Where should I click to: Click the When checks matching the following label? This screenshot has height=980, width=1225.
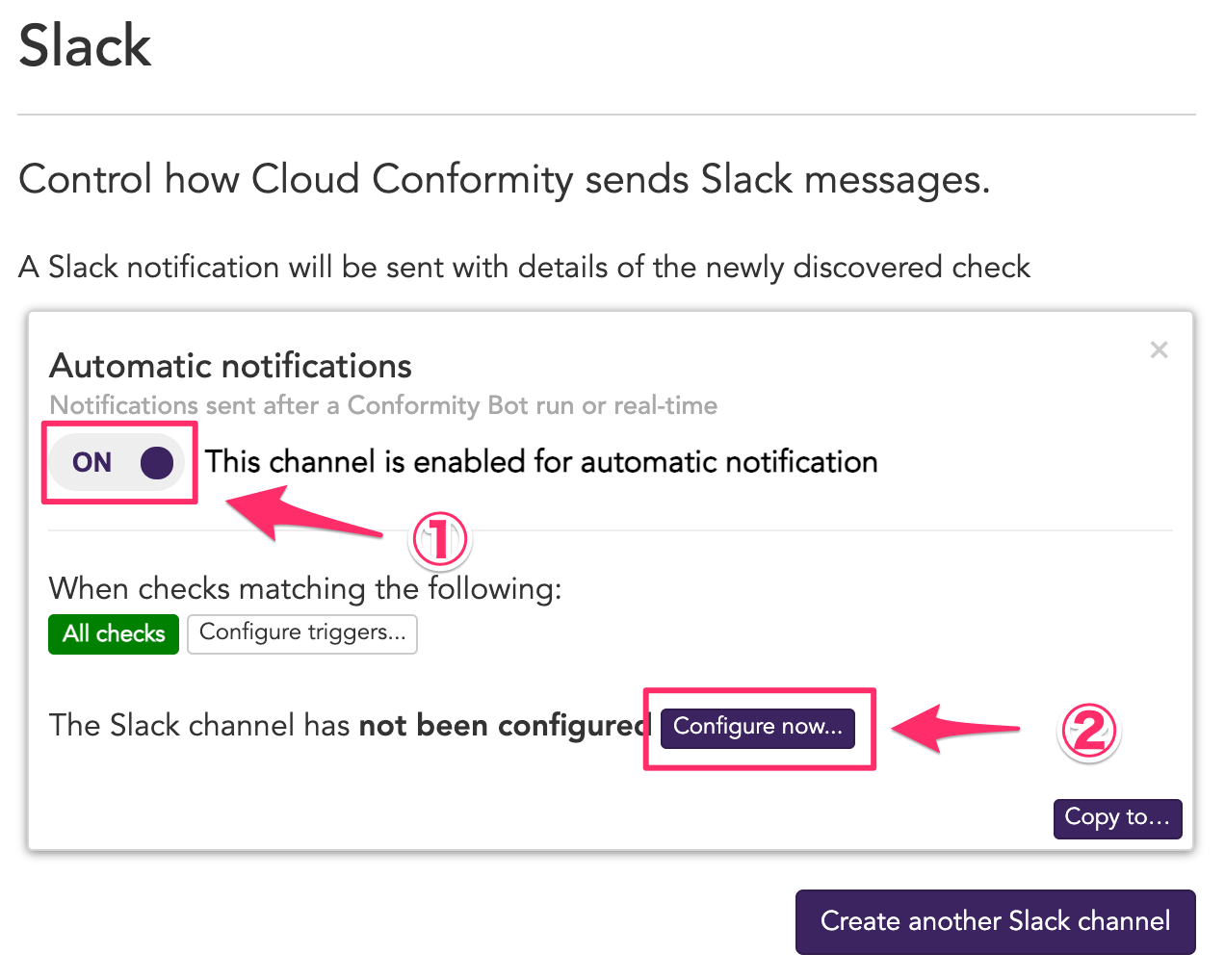click(x=305, y=588)
